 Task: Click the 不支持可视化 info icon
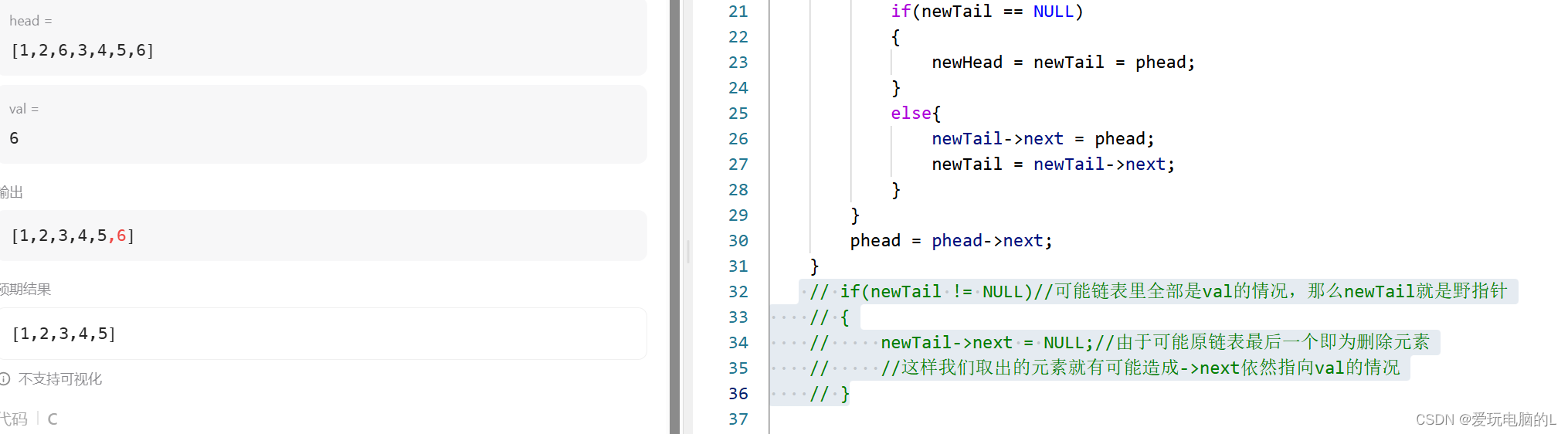point(5,379)
